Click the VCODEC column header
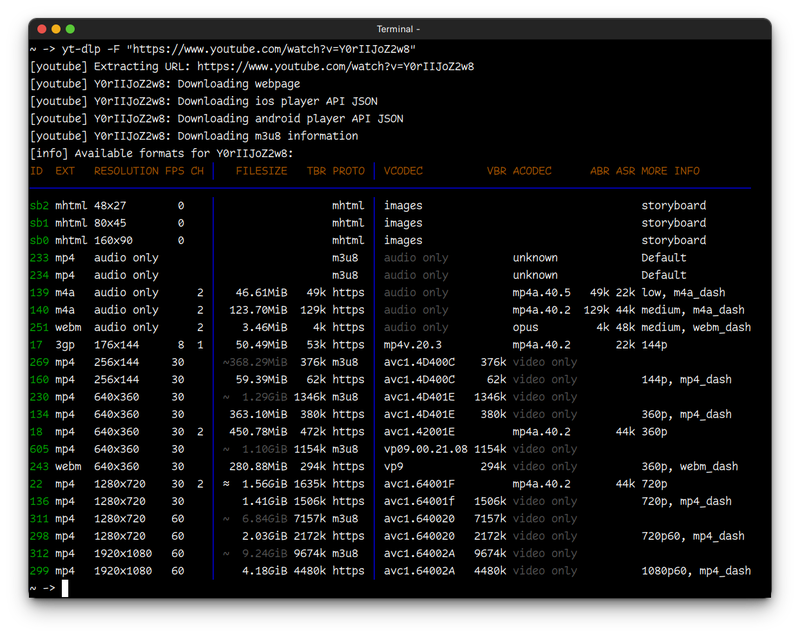The image size is (800, 637). point(403,171)
